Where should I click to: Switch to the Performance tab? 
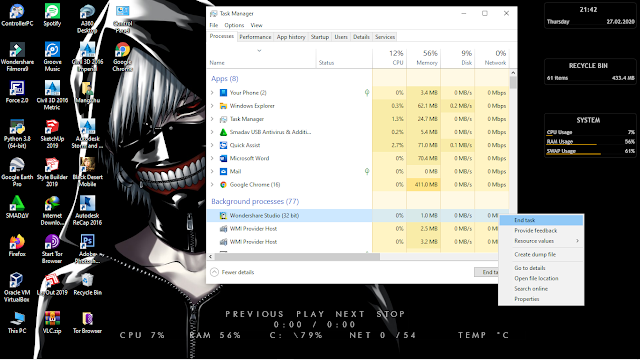pos(255,37)
